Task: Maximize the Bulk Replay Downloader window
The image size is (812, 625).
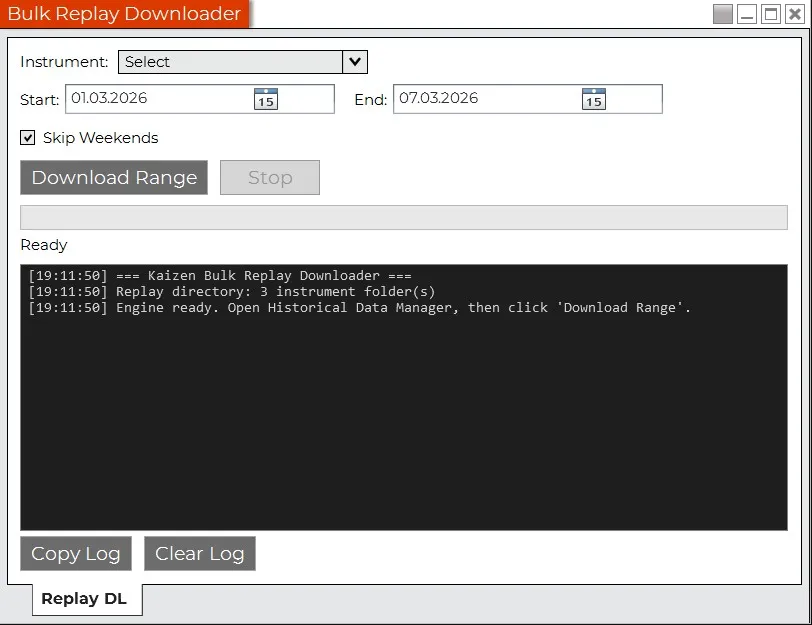Action: tap(771, 14)
